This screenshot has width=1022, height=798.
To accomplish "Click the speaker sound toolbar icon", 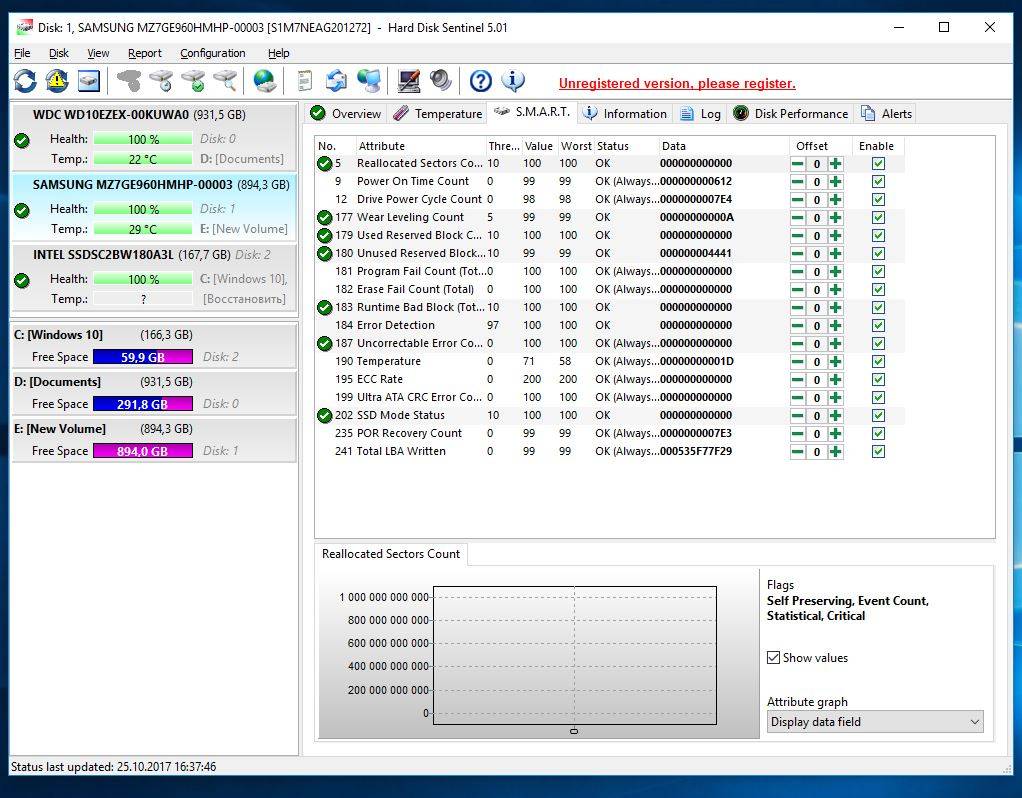I will (441, 81).
